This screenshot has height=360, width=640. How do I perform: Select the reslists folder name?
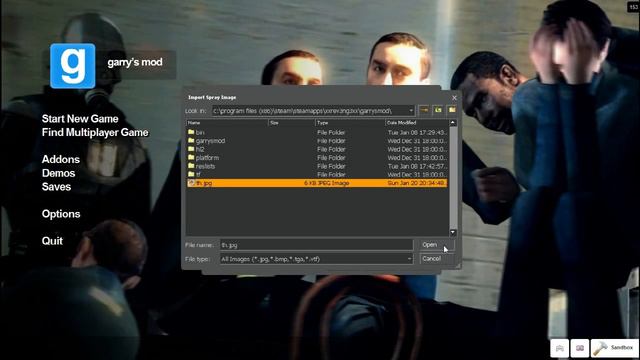pyautogui.click(x=205, y=166)
